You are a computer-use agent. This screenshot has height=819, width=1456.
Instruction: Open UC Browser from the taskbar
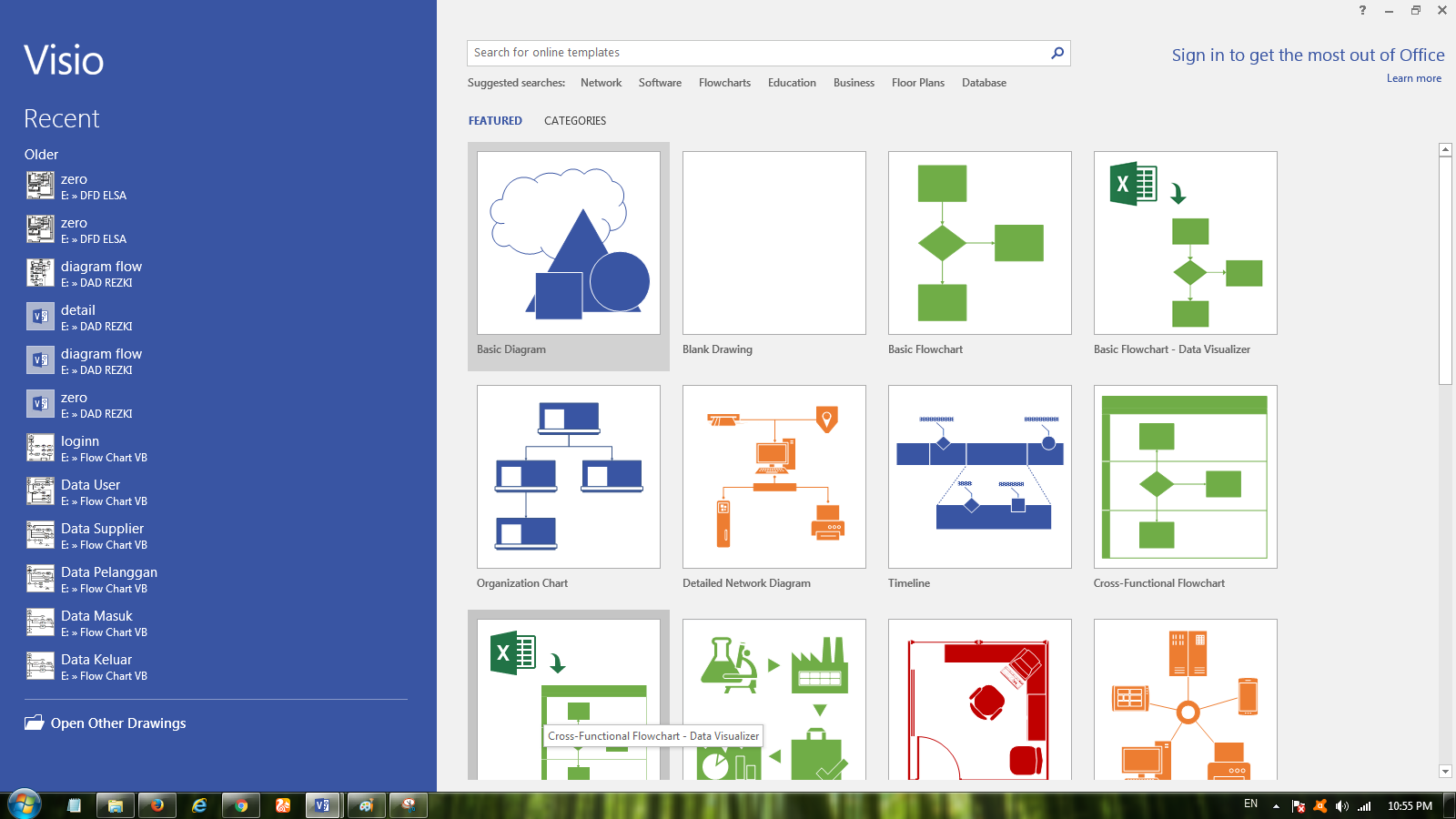pyautogui.click(x=283, y=805)
